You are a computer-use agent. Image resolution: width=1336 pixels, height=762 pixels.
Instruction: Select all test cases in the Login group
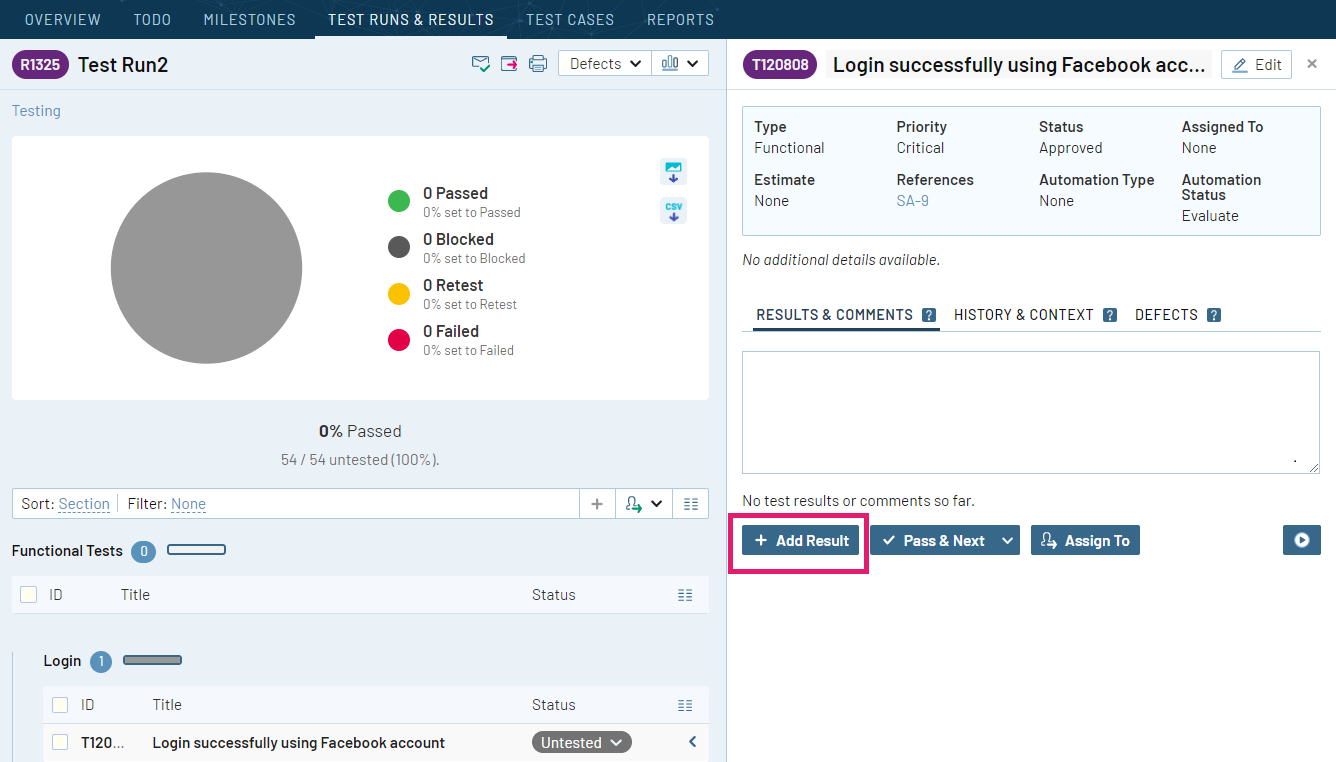(60, 704)
